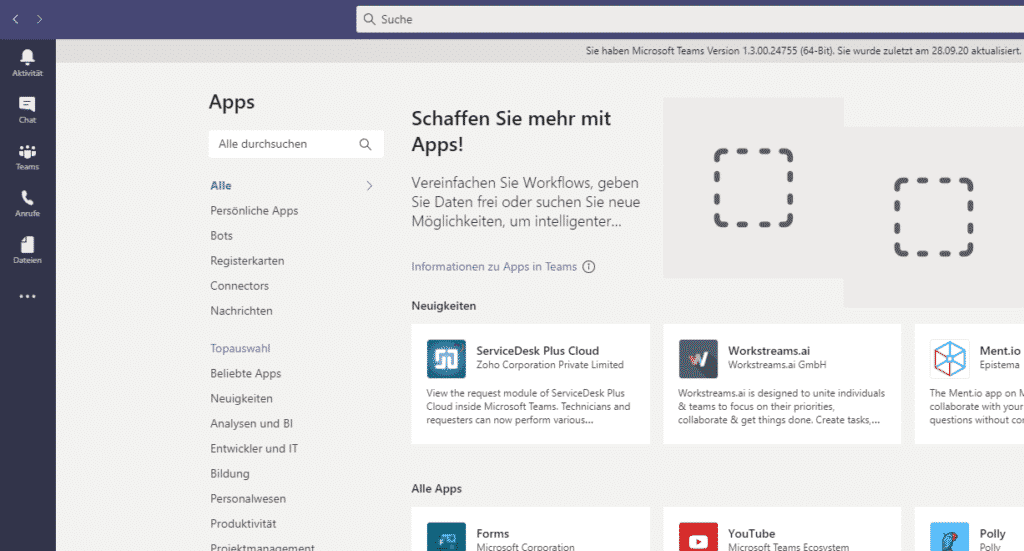Open more apps ellipsis in sidebar
Screen dimensions: 1024x551
[x=27, y=296]
